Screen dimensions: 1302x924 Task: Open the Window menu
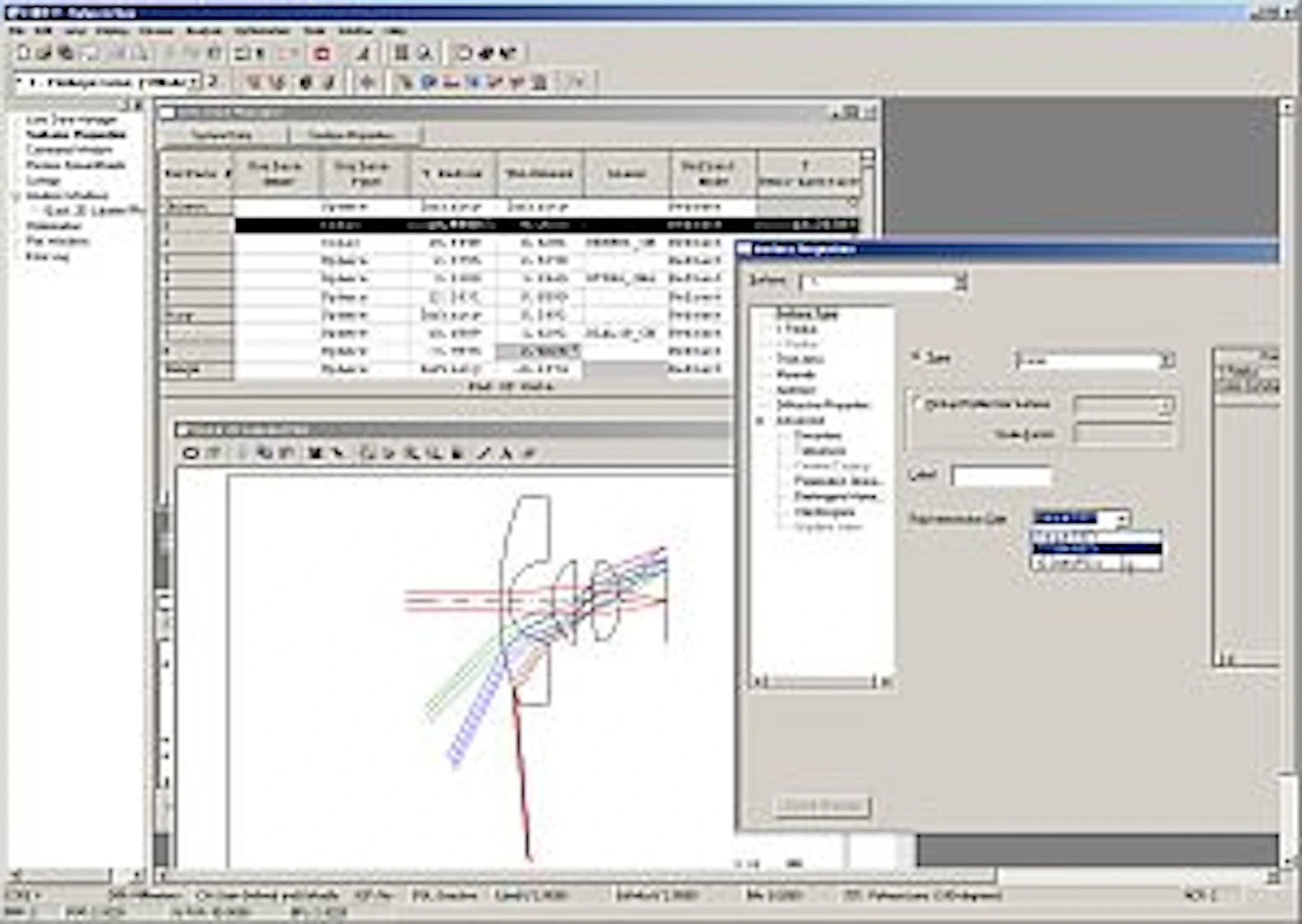coord(356,31)
